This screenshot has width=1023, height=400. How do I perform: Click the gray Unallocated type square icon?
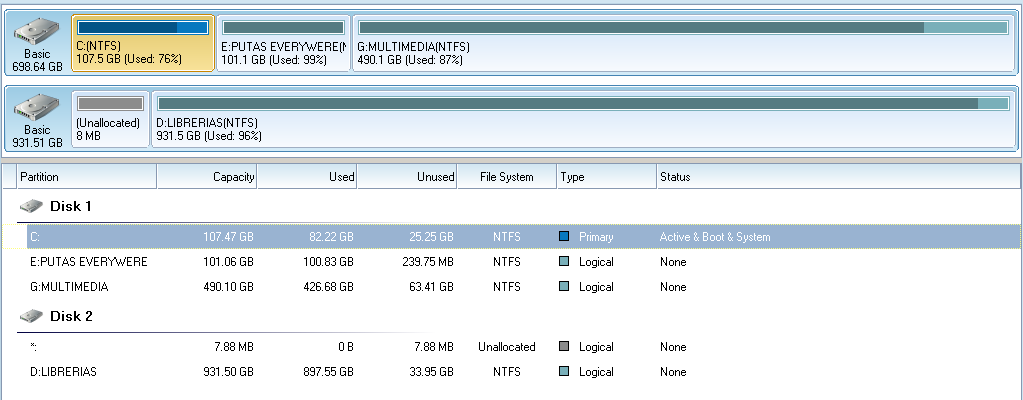click(564, 347)
